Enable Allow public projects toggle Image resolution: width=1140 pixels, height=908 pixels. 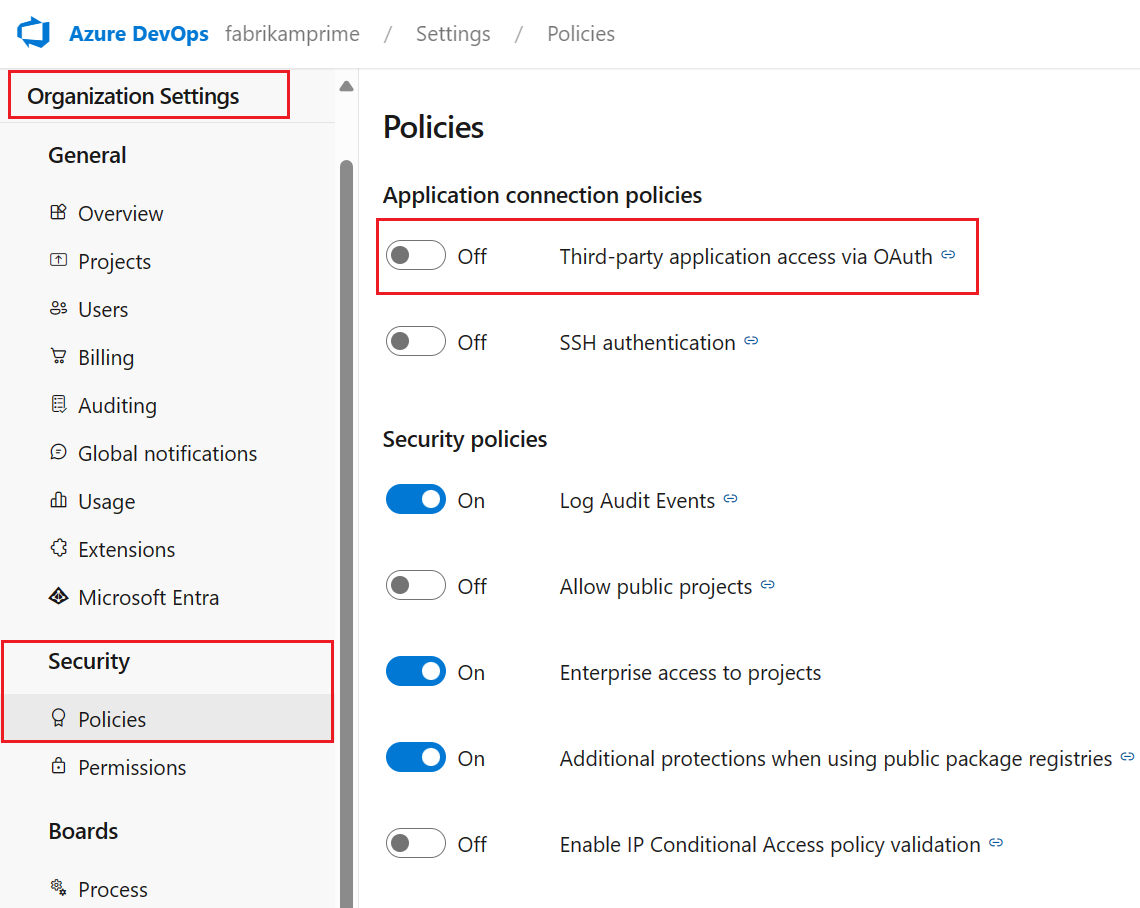[x=416, y=585]
